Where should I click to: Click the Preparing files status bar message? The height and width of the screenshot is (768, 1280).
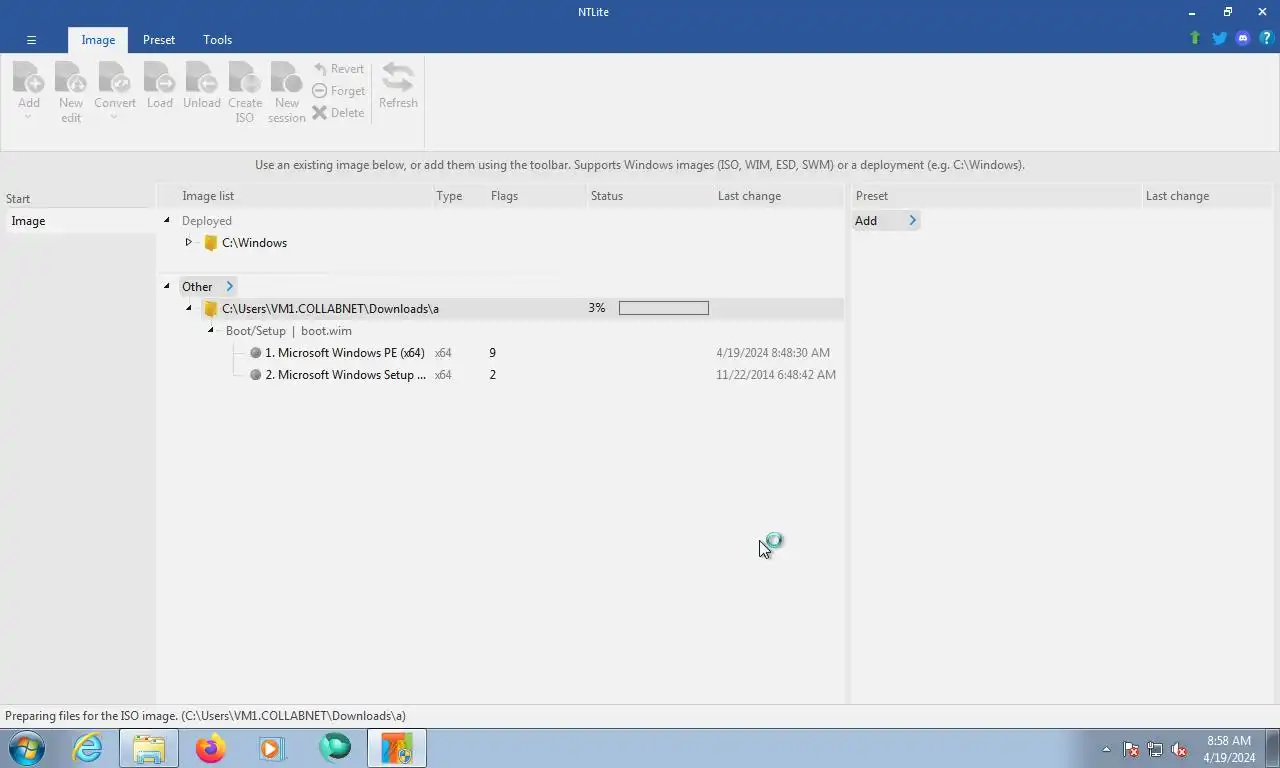pyautogui.click(x=205, y=716)
